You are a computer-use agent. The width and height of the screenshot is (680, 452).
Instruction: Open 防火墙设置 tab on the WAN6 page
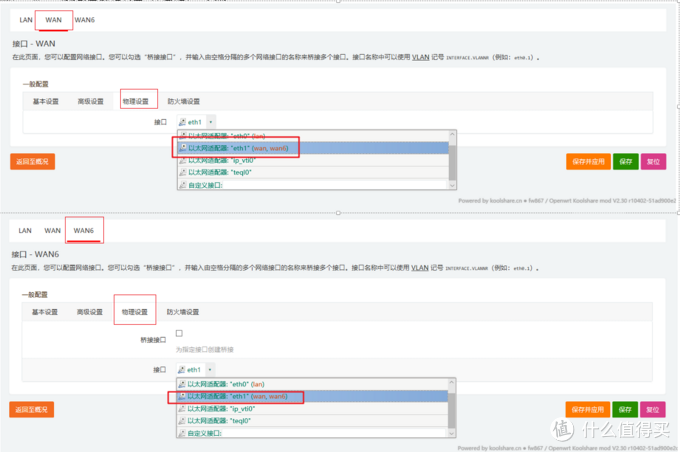coord(183,312)
